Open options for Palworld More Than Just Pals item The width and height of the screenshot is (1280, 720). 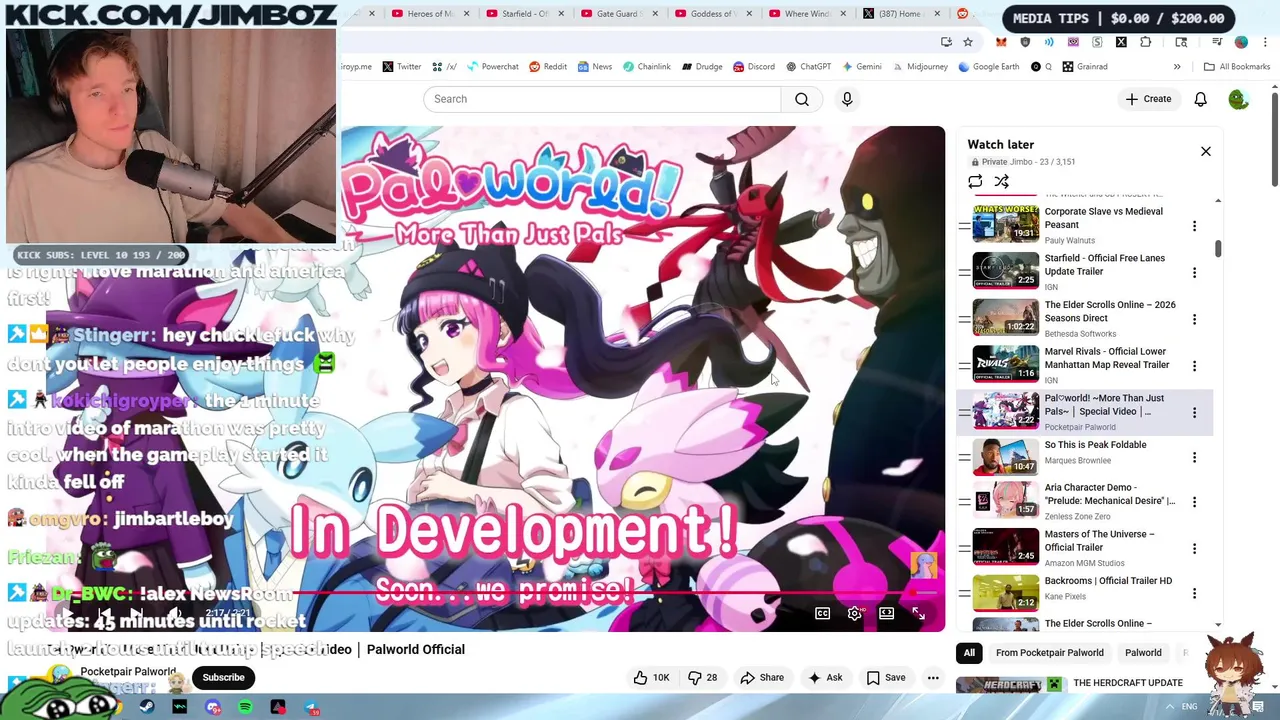click(x=1194, y=412)
